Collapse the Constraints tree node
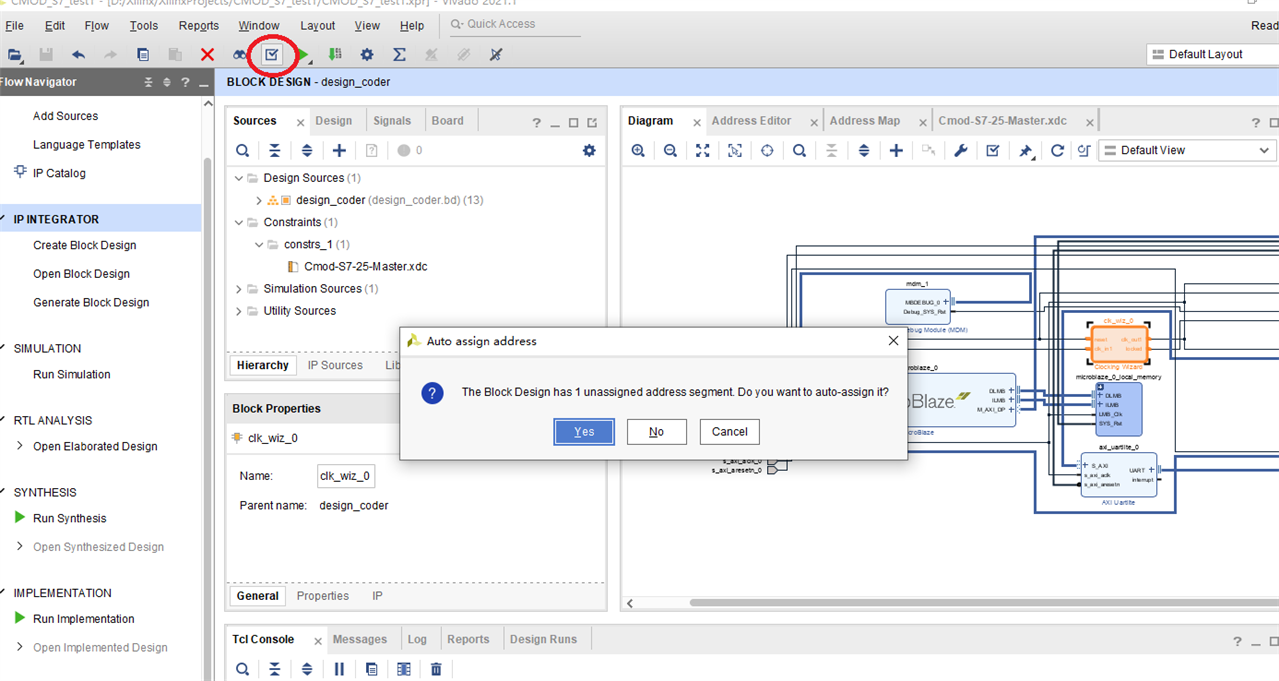The height and width of the screenshot is (681, 1279). 239,222
